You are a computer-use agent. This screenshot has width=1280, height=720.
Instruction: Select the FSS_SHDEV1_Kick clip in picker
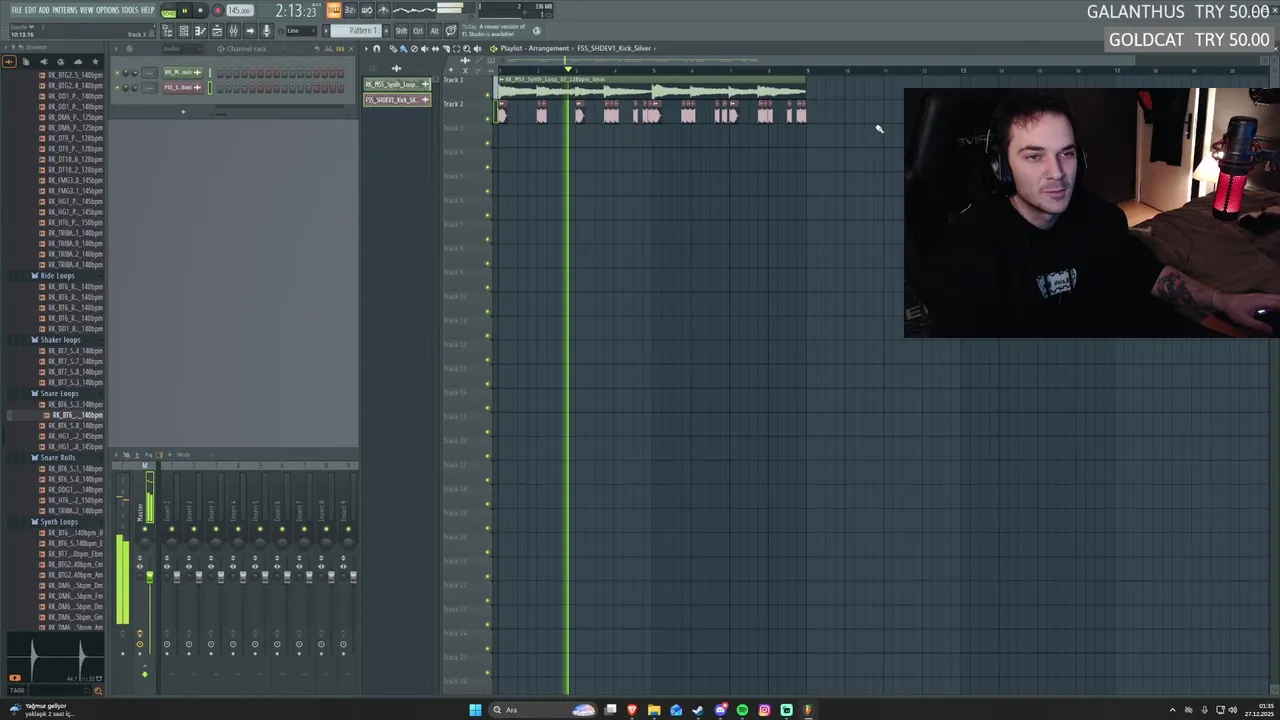point(397,100)
